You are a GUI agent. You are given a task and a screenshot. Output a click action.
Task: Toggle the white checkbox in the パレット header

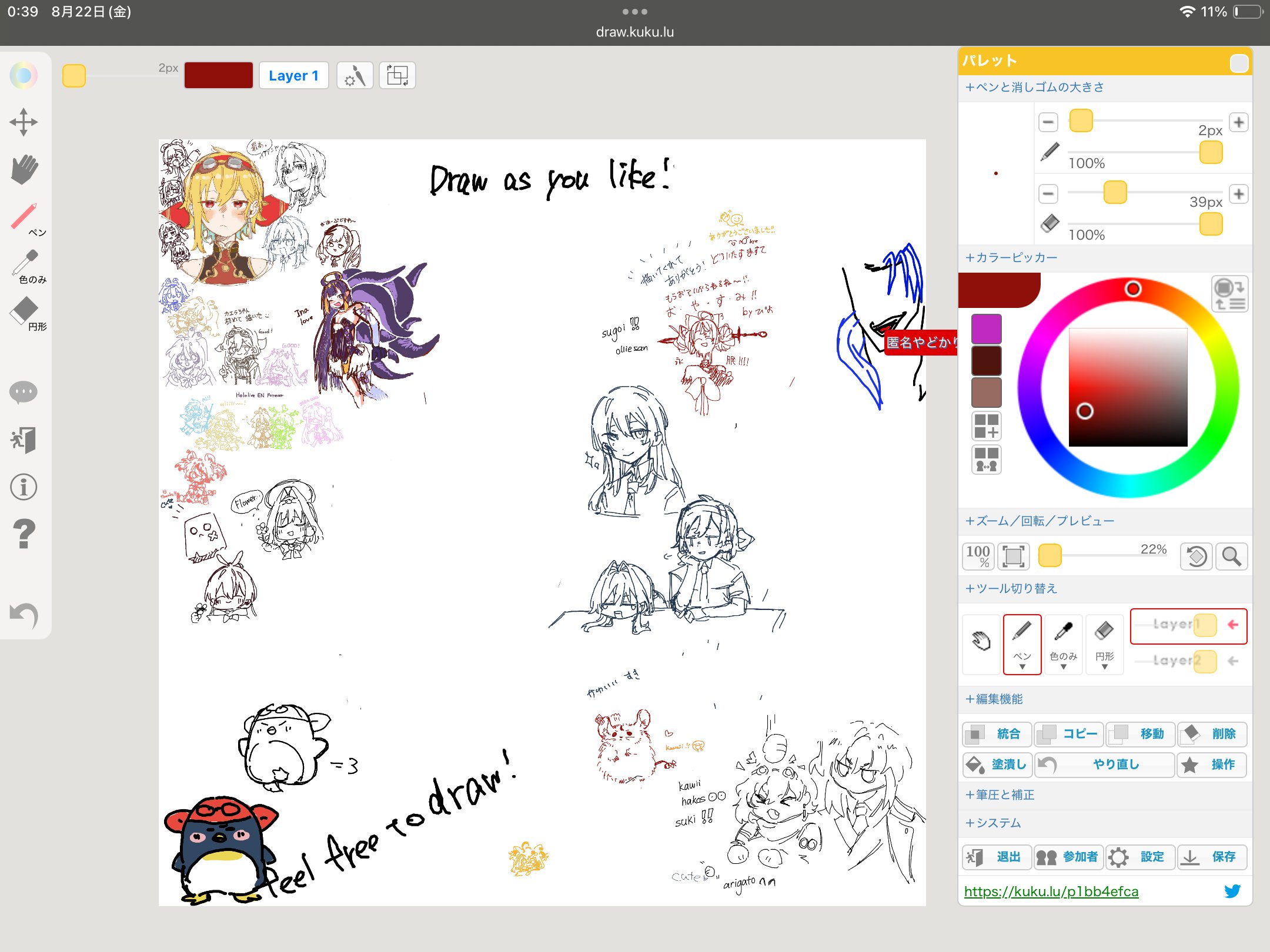[x=1239, y=63]
